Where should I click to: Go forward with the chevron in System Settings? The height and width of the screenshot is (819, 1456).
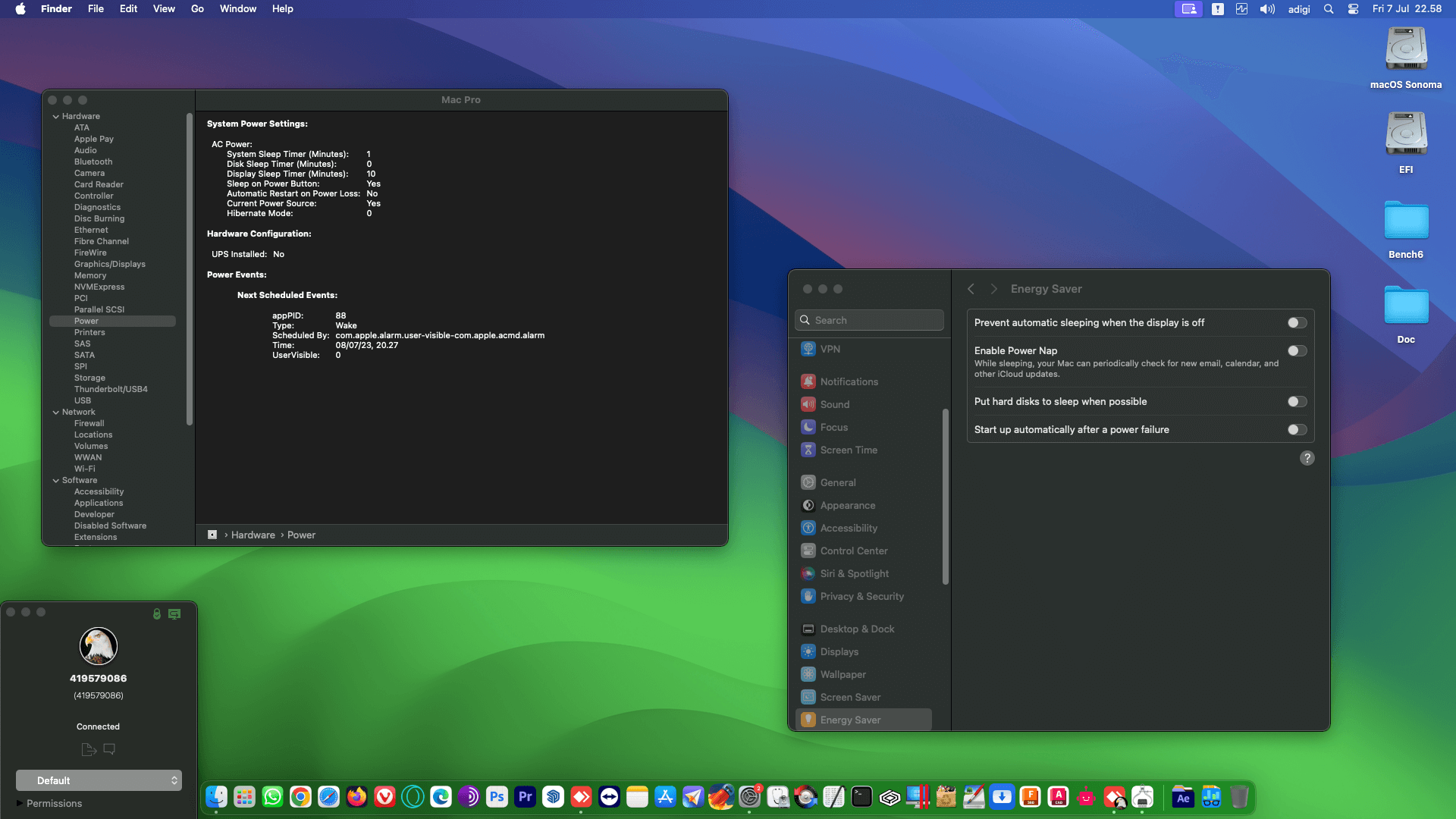click(994, 289)
